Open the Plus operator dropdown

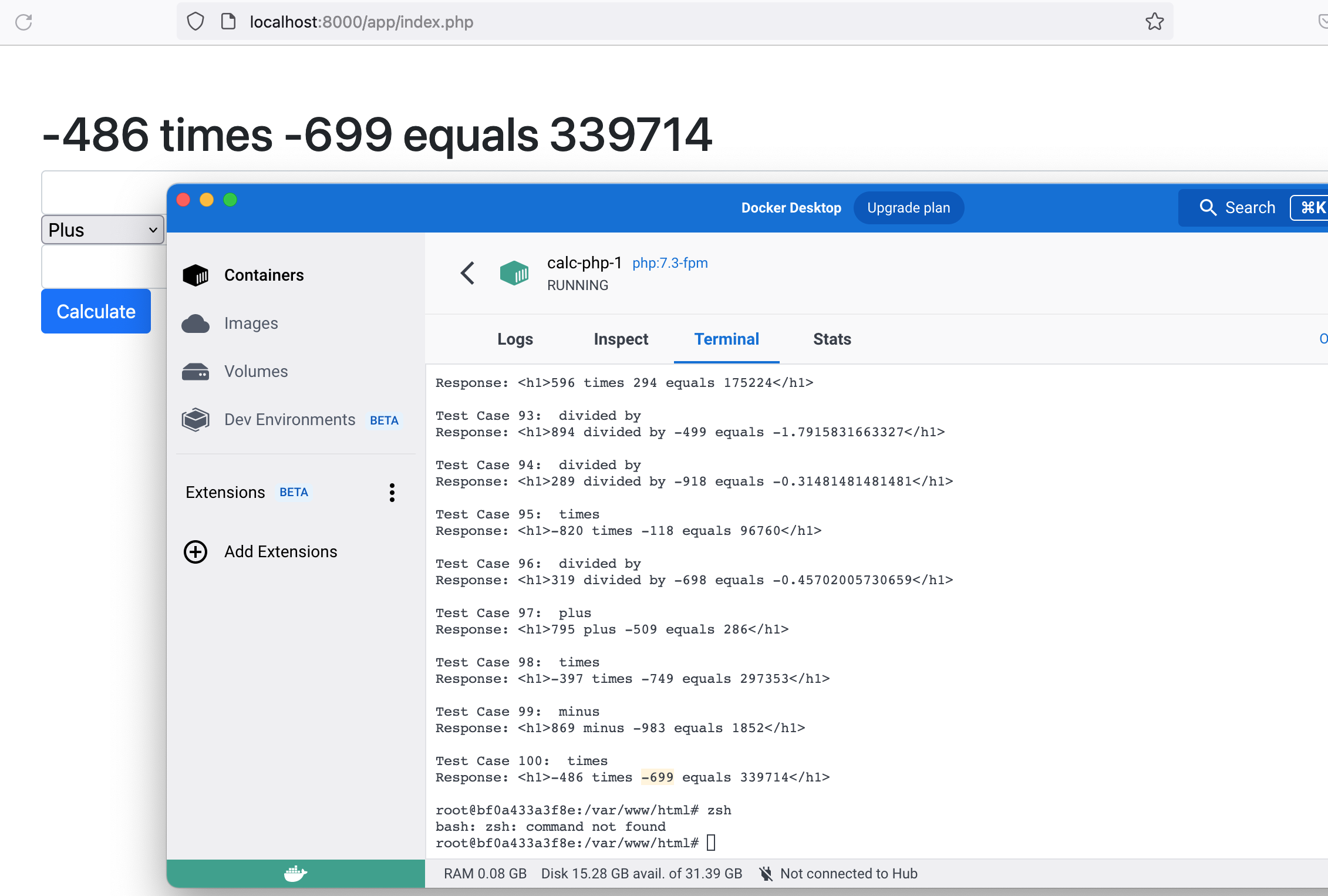pos(103,230)
